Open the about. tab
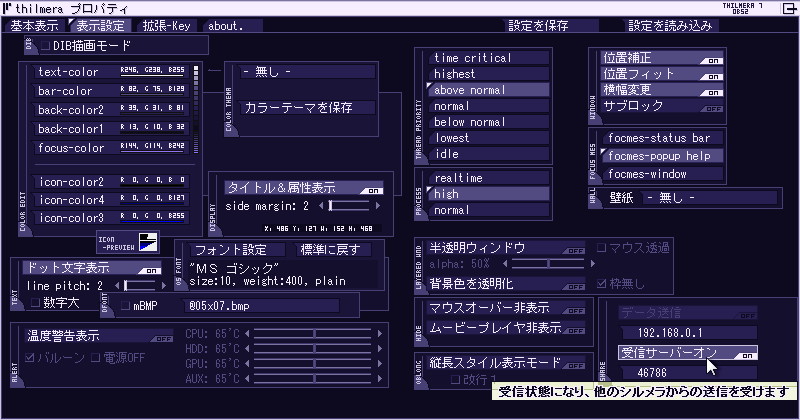800x420 pixels. [x=232, y=26]
